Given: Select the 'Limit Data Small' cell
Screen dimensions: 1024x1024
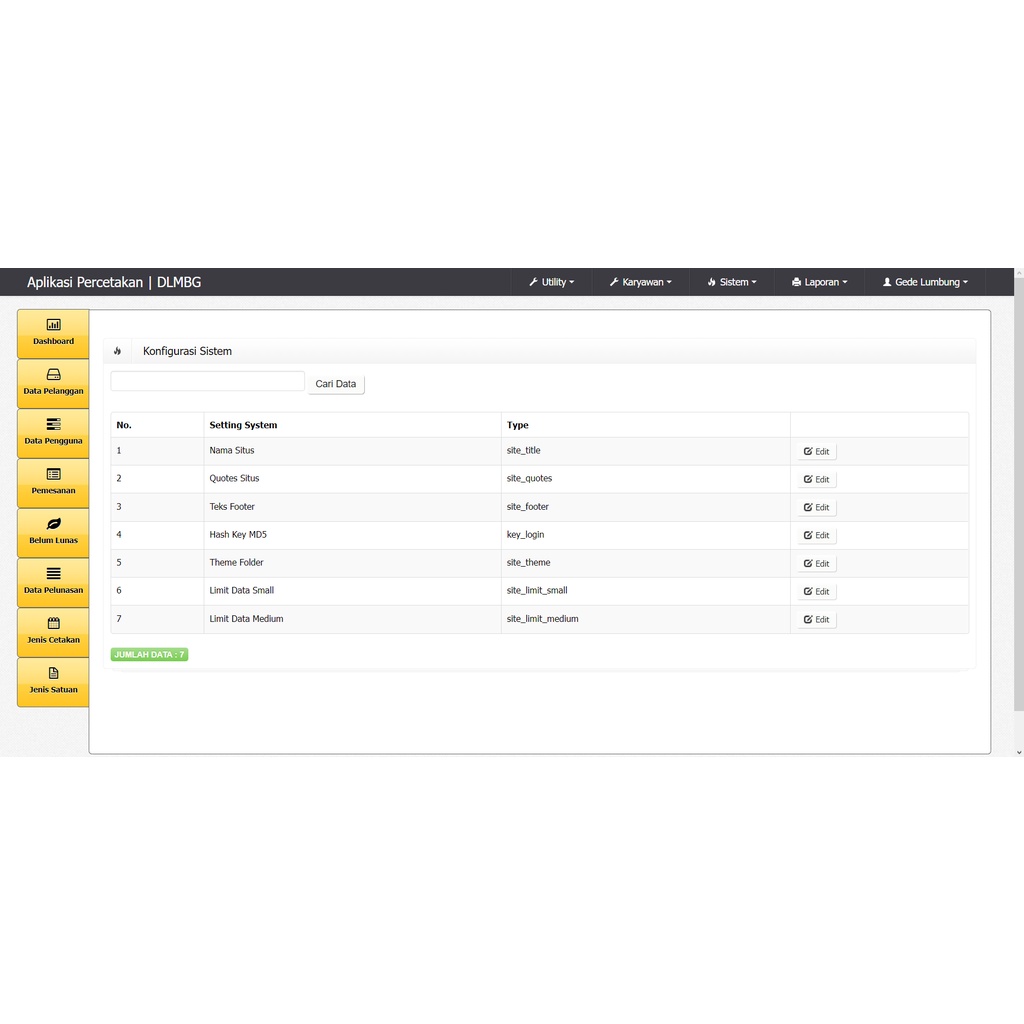Looking at the screenshot, I should point(352,591).
